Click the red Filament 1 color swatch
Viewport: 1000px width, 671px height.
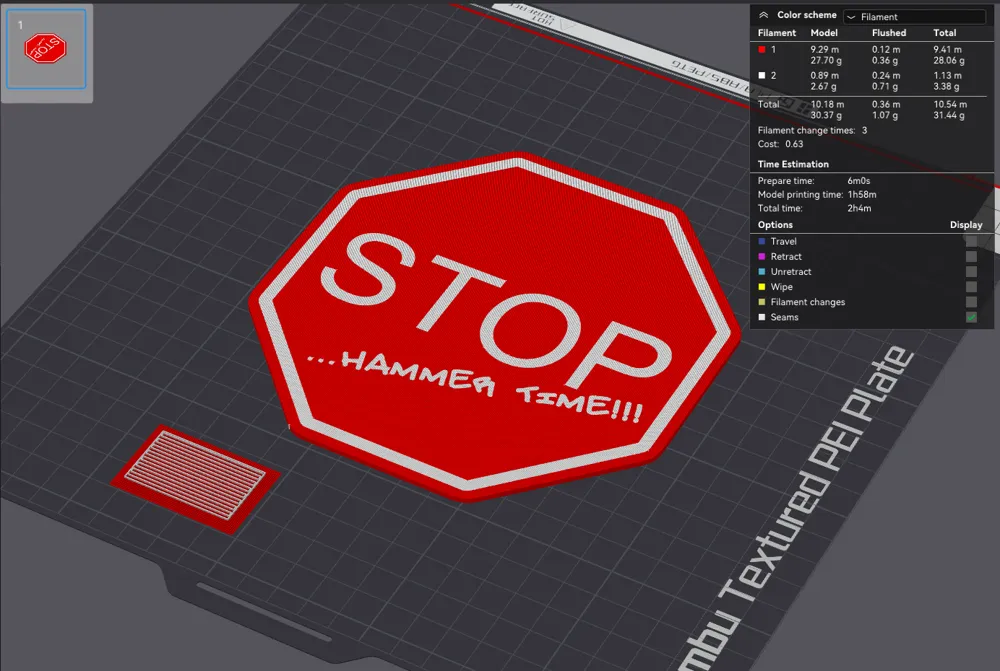pyautogui.click(x=761, y=49)
